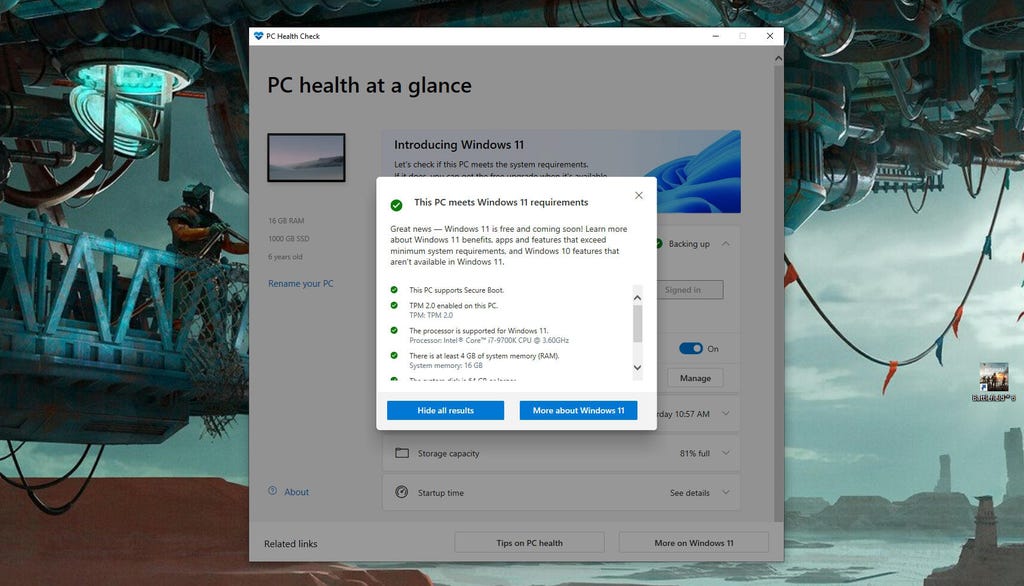Click the PC Health Check heart icon
Image resolution: width=1024 pixels, height=586 pixels.
[258, 36]
